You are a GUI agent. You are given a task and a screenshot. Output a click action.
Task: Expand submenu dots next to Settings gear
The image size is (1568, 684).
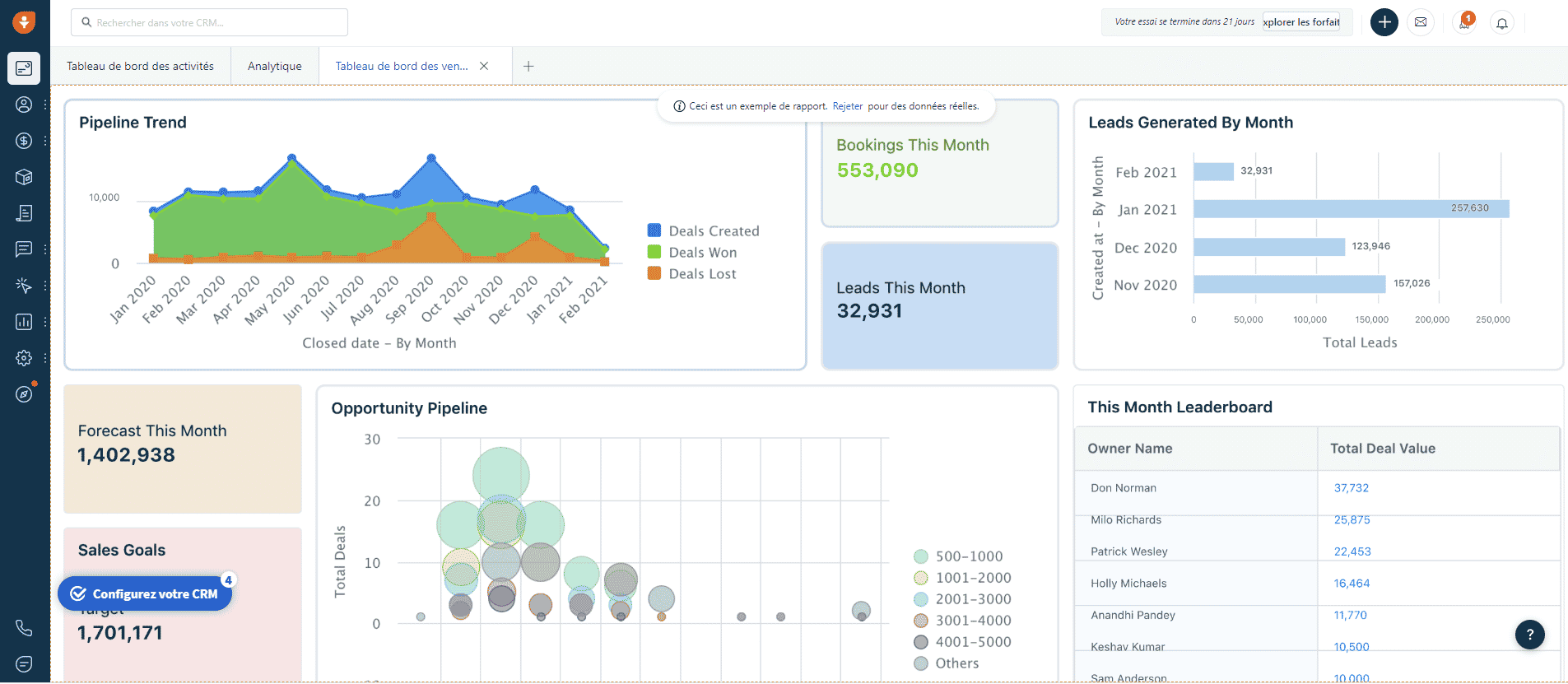coord(45,358)
